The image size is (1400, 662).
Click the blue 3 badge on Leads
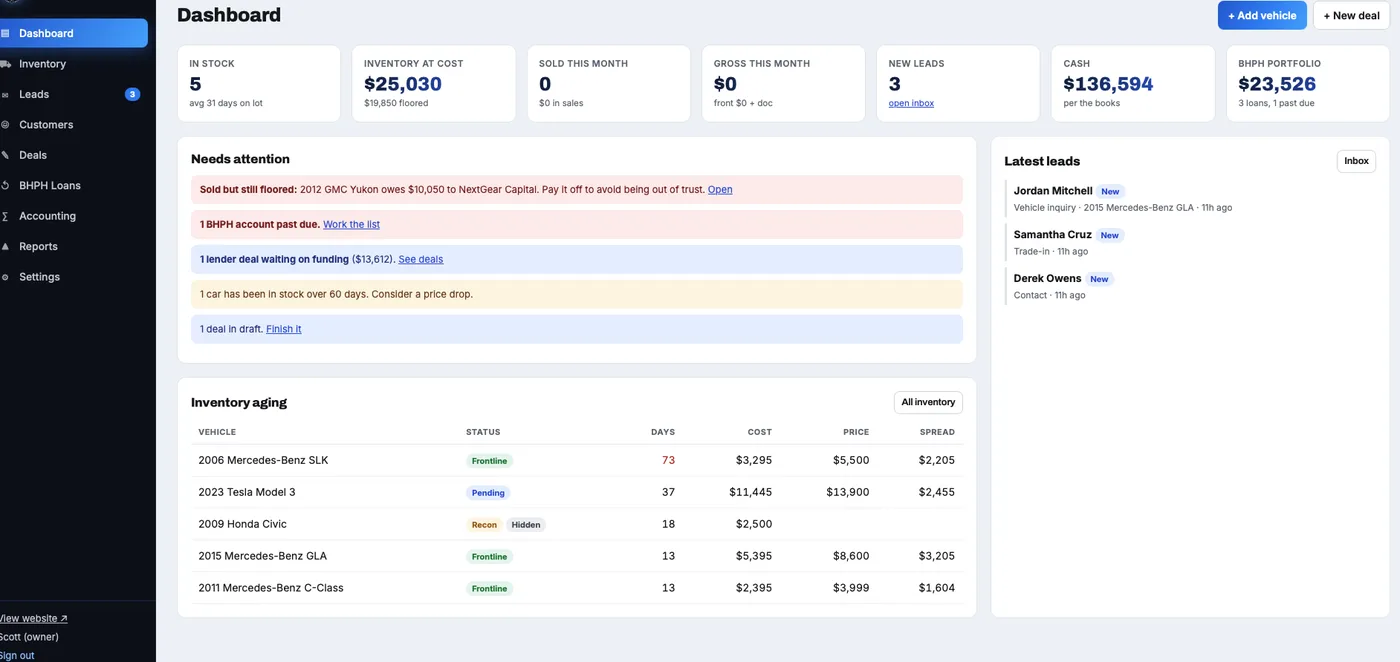132,94
